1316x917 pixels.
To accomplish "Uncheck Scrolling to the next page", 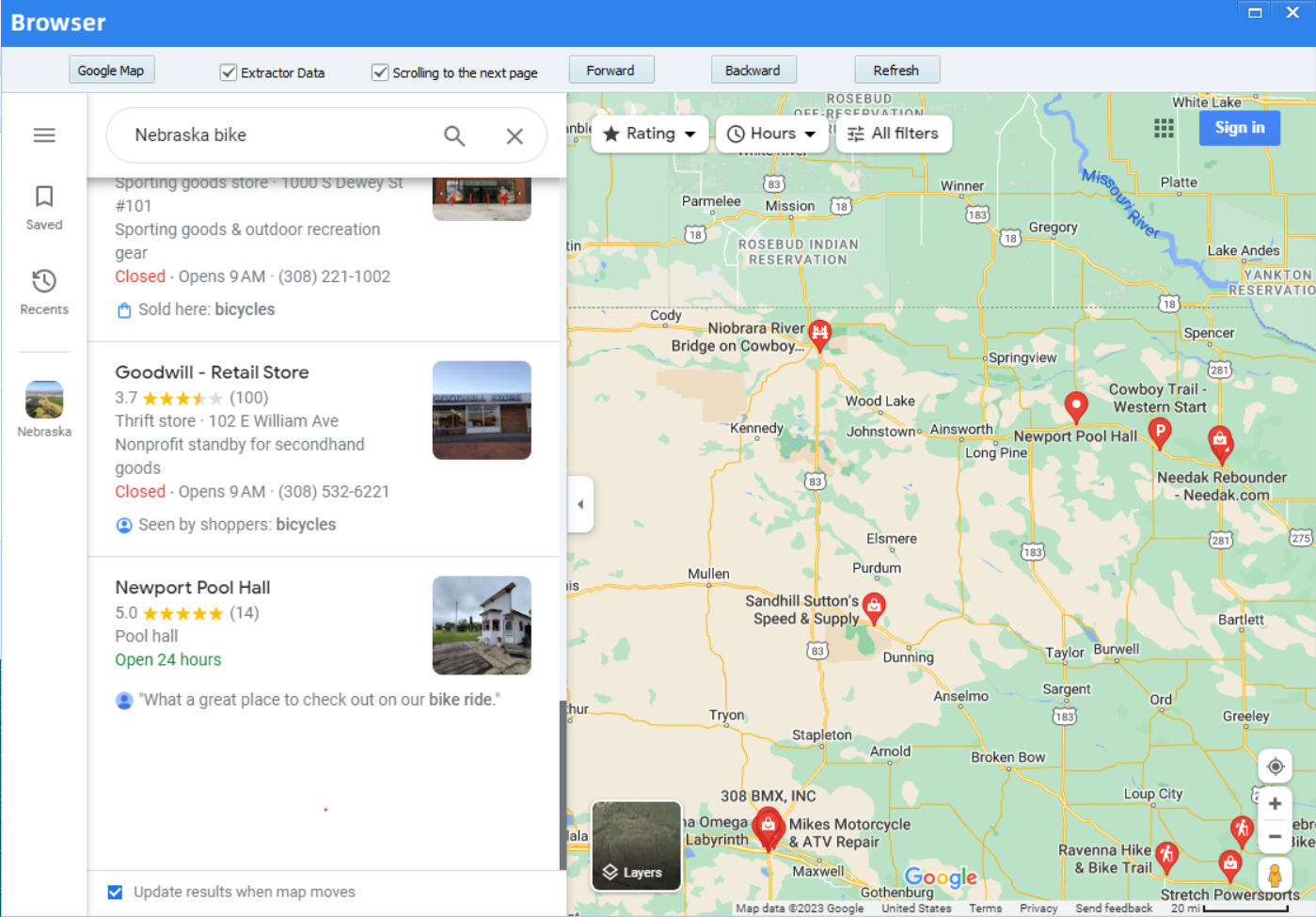I will pyautogui.click(x=380, y=72).
